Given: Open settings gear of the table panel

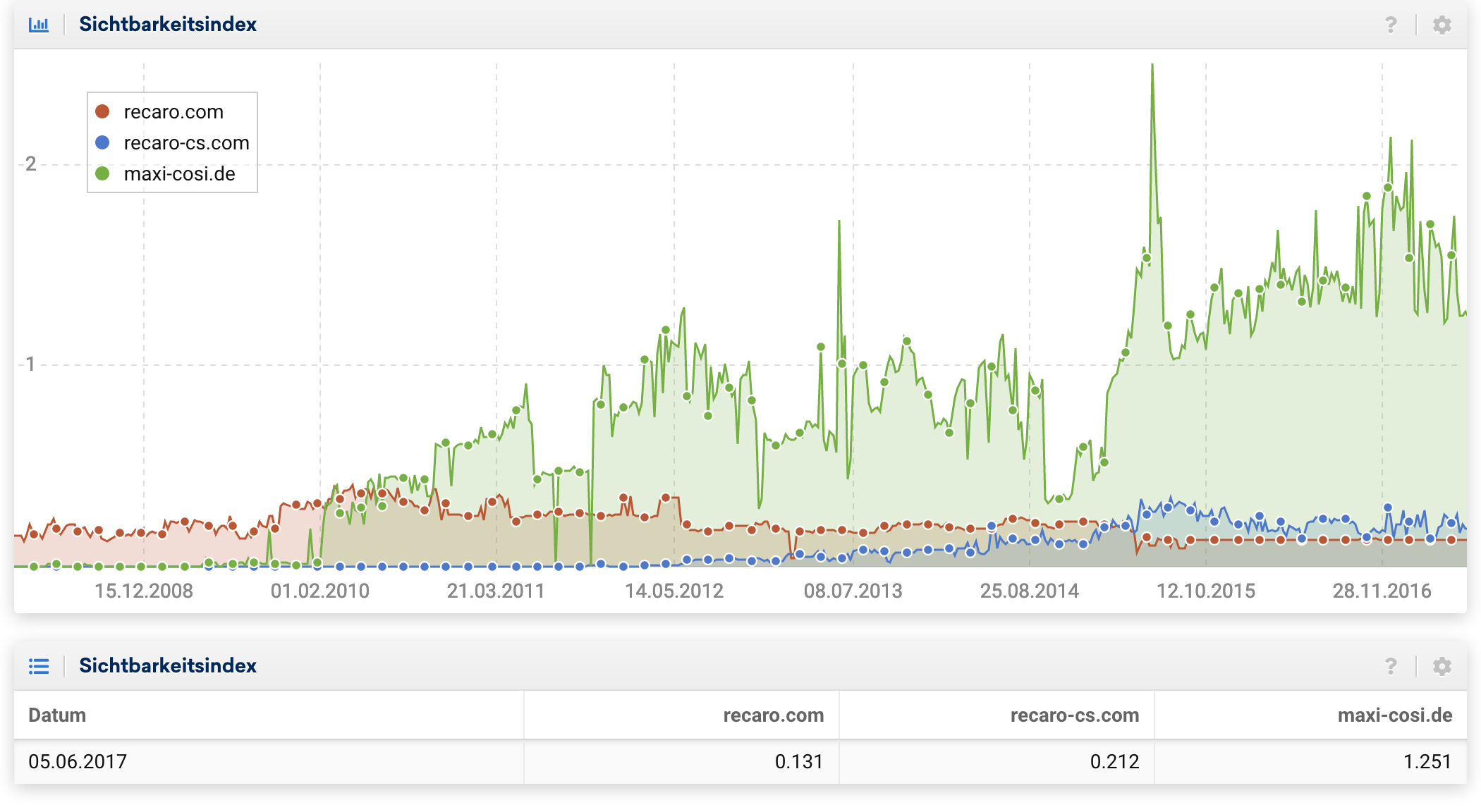Looking at the screenshot, I should click(1442, 666).
